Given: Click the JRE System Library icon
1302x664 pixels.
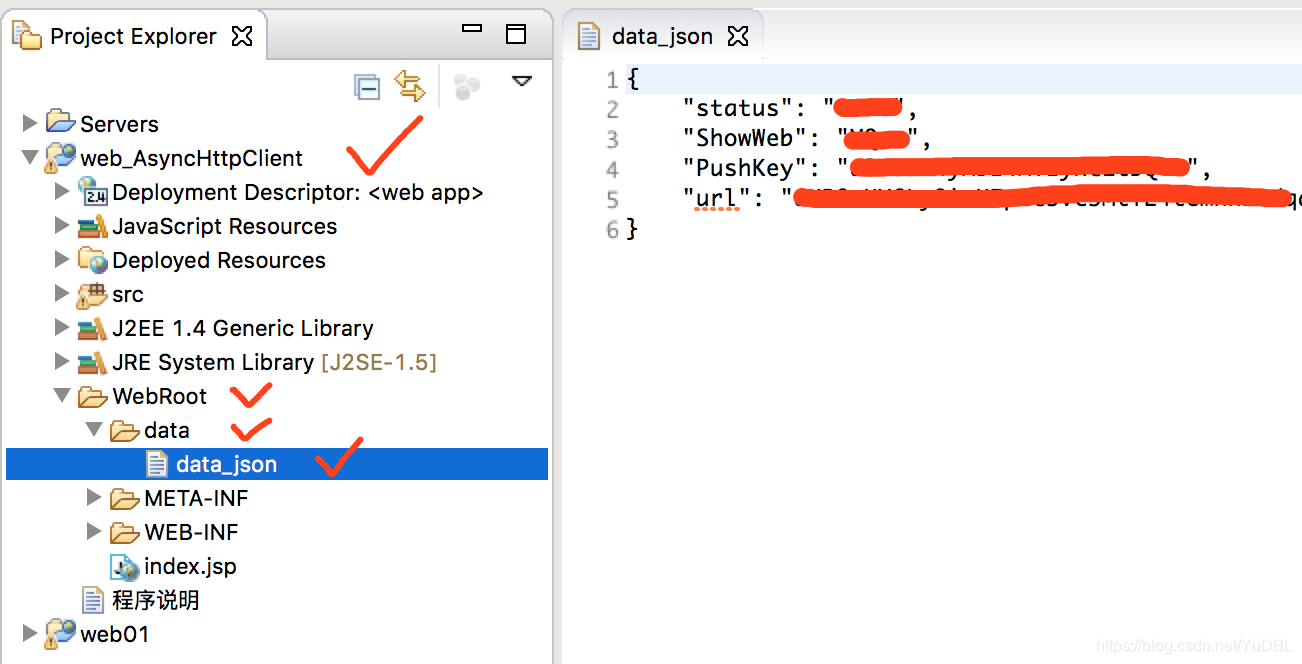Looking at the screenshot, I should [93, 361].
